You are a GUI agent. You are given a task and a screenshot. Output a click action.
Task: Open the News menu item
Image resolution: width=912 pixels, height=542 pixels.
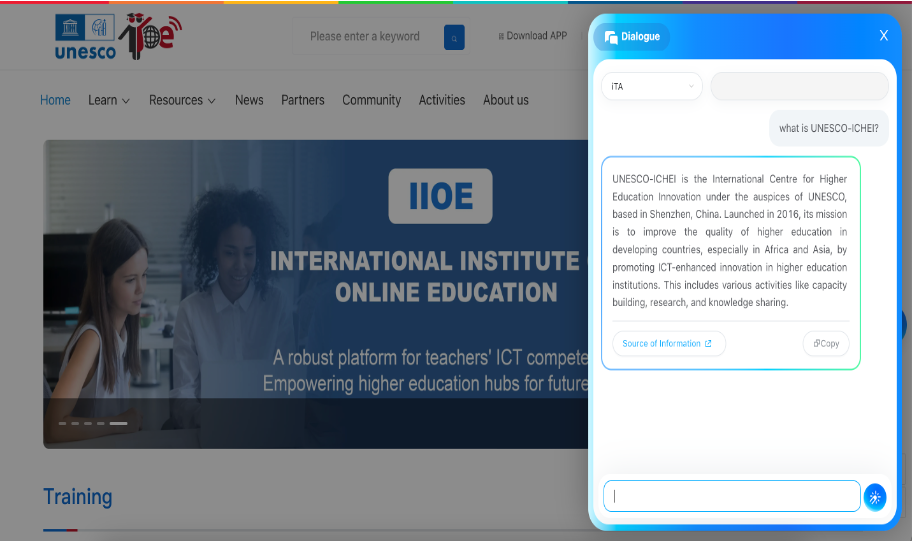click(x=249, y=100)
